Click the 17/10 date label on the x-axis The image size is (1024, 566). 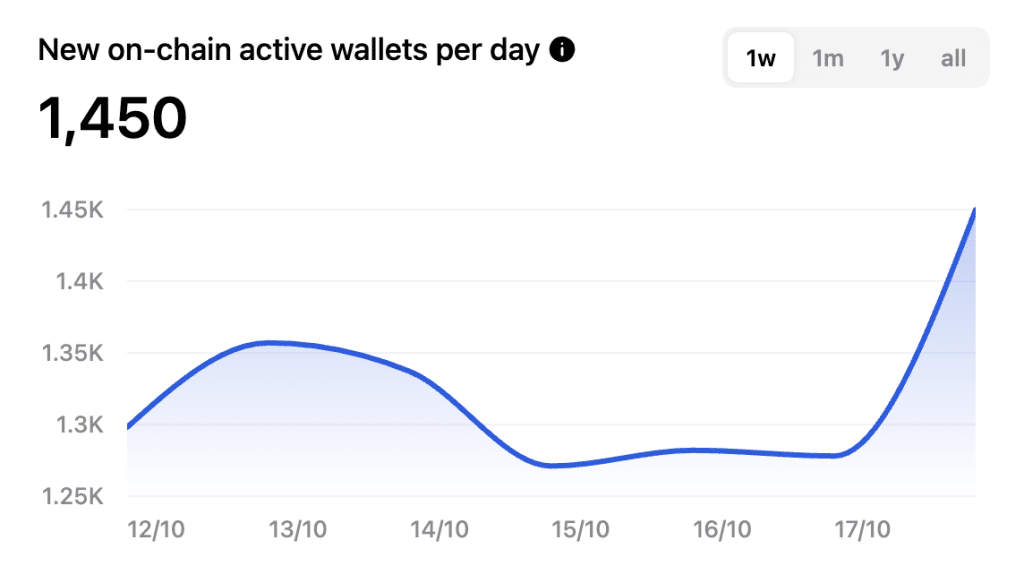[x=862, y=529]
